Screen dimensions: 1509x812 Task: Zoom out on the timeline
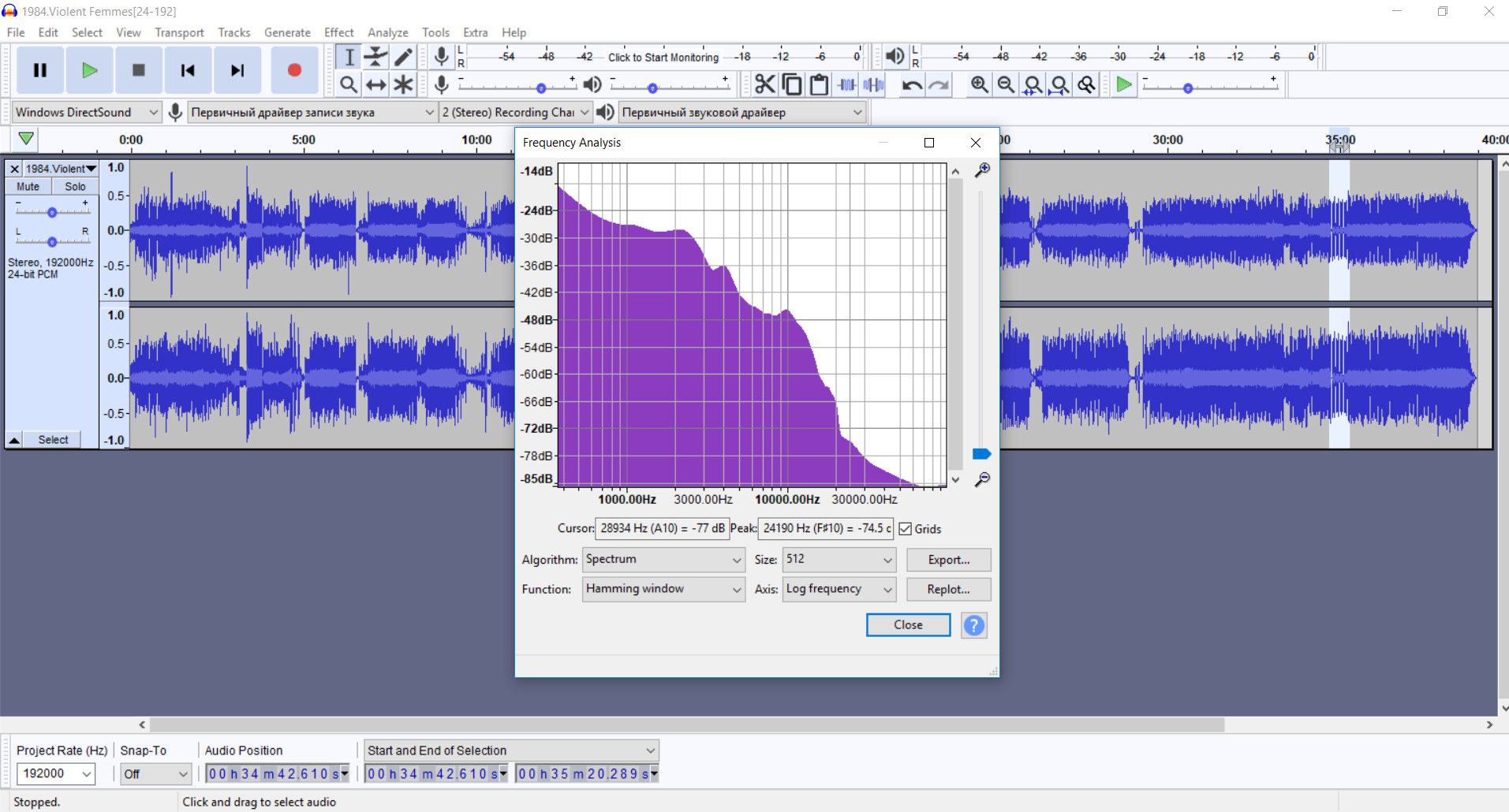(1006, 84)
